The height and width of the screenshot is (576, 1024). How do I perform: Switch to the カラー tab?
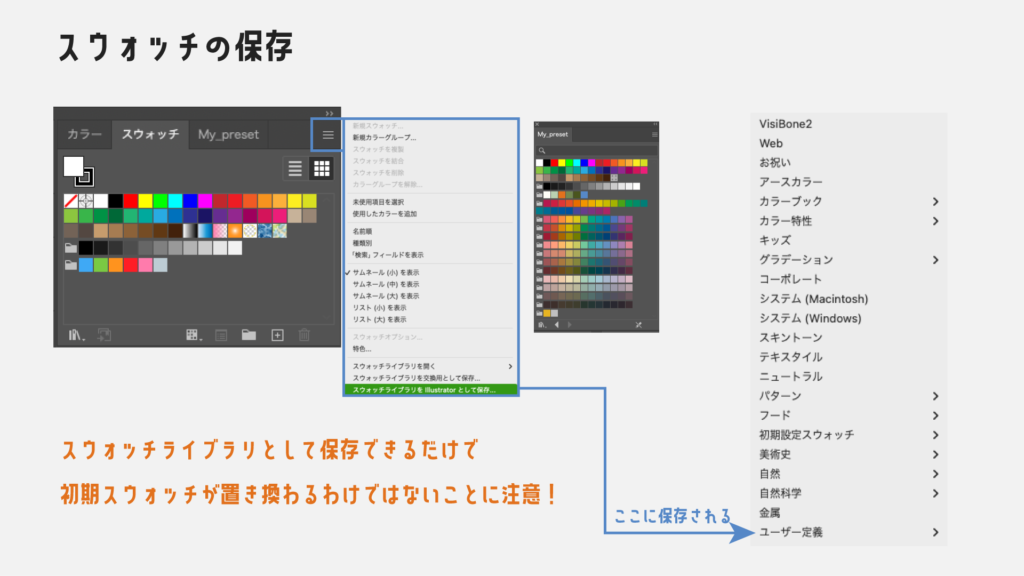coord(84,134)
